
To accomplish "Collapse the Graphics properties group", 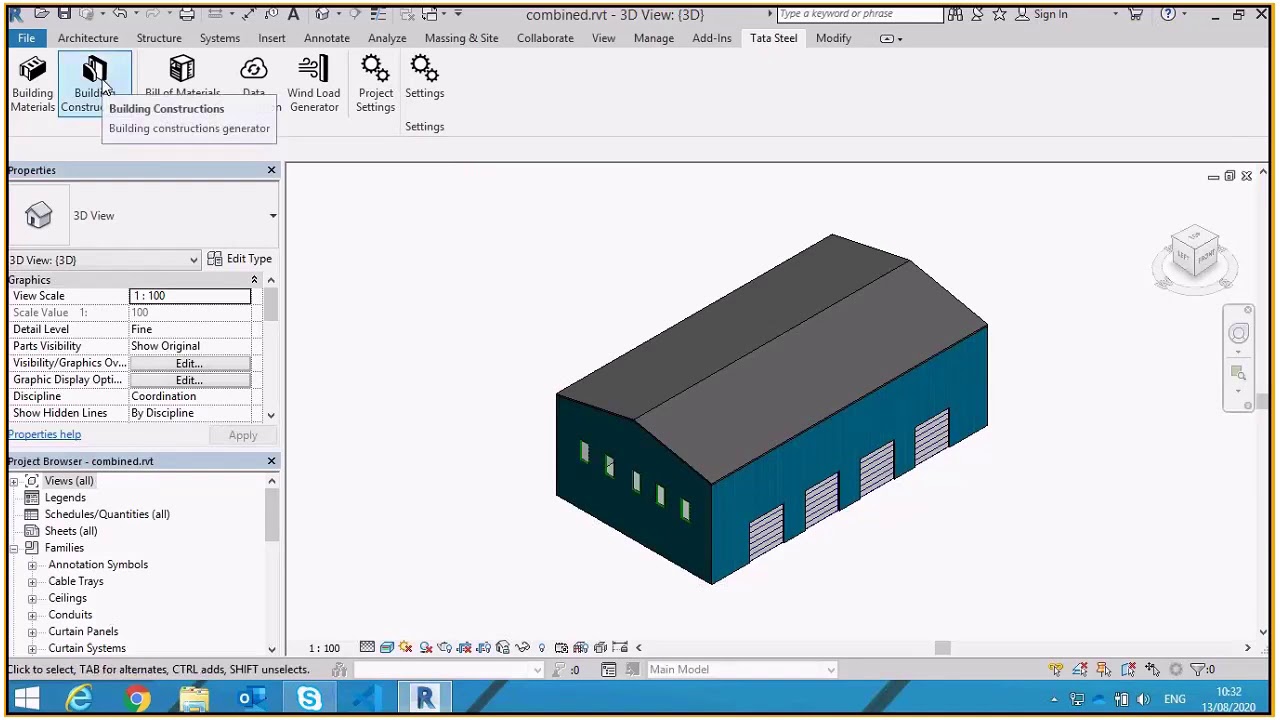I will tap(254, 280).
